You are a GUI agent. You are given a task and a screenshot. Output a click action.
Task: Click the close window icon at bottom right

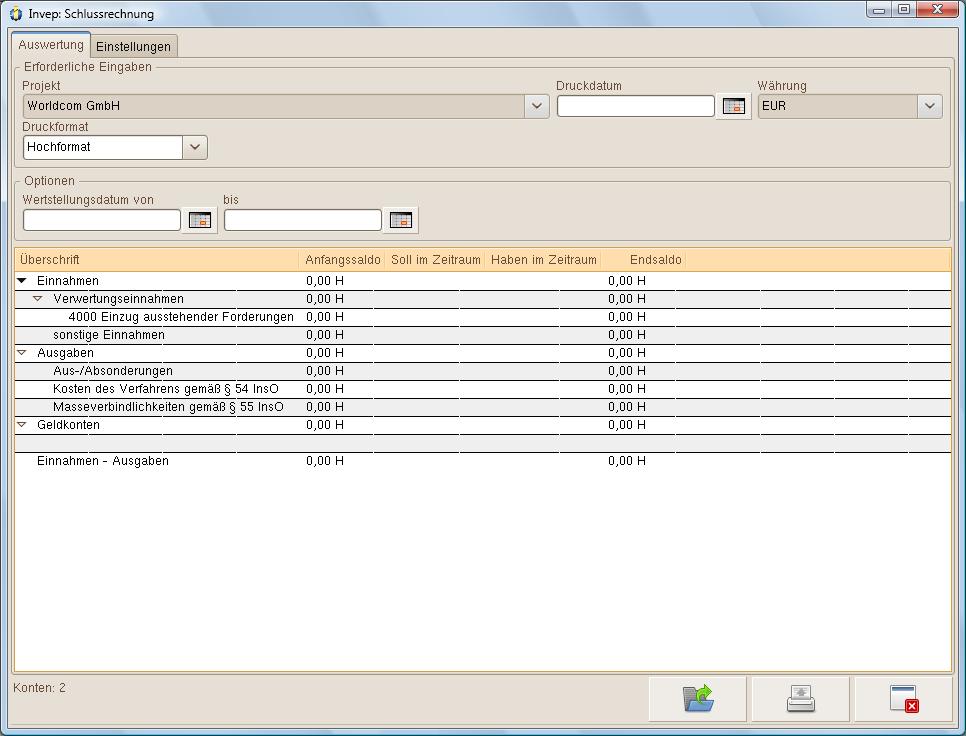[x=904, y=699]
